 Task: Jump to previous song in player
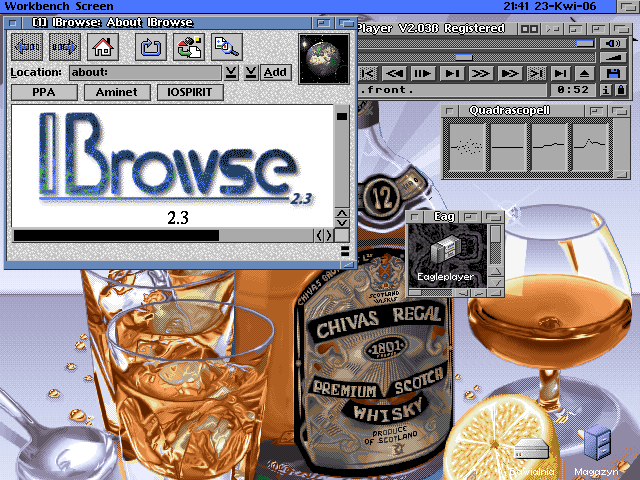point(368,73)
